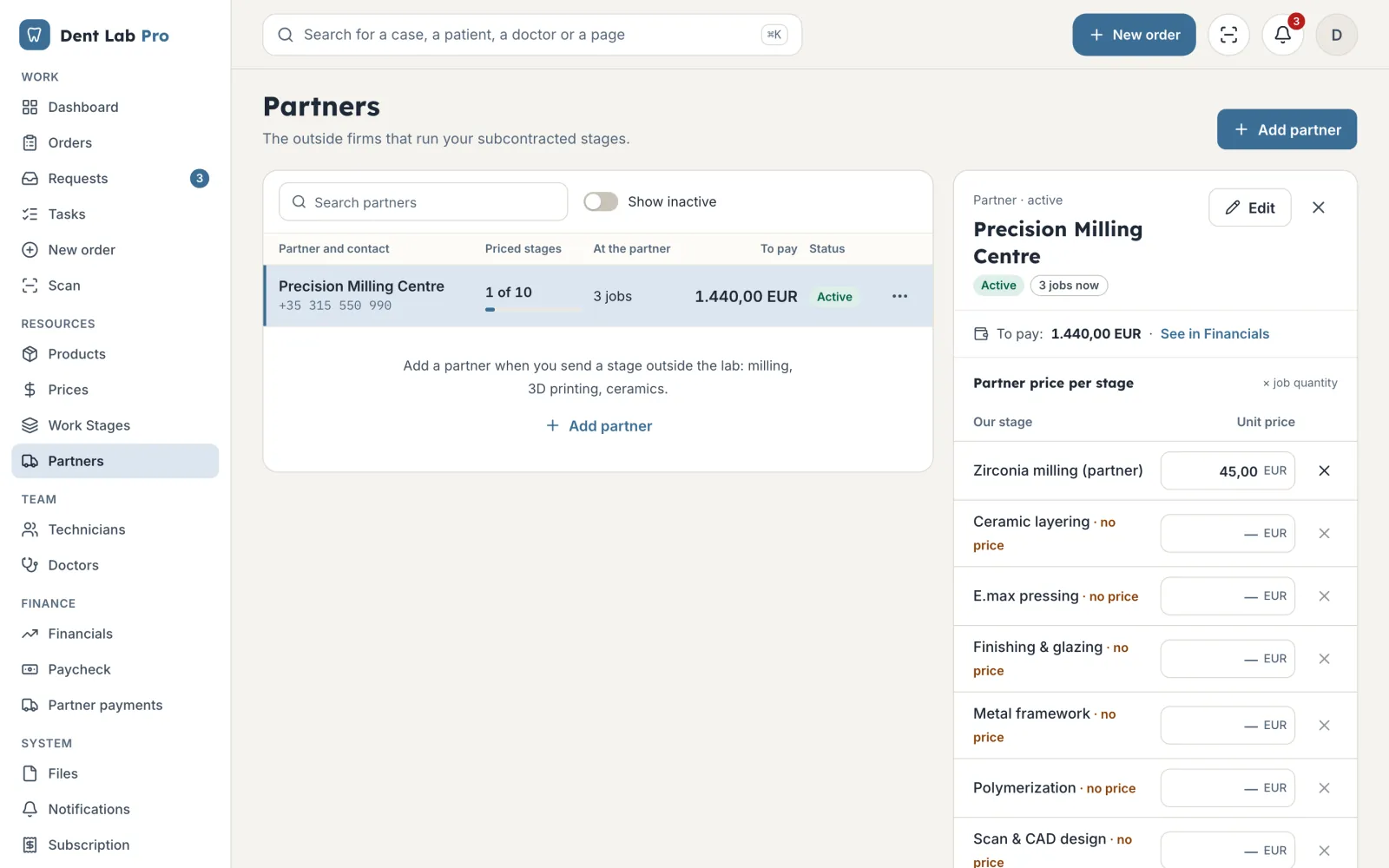Open Tasks page in sidebar
The height and width of the screenshot is (868, 1389).
pyautogui.click(x=115, y=214)
